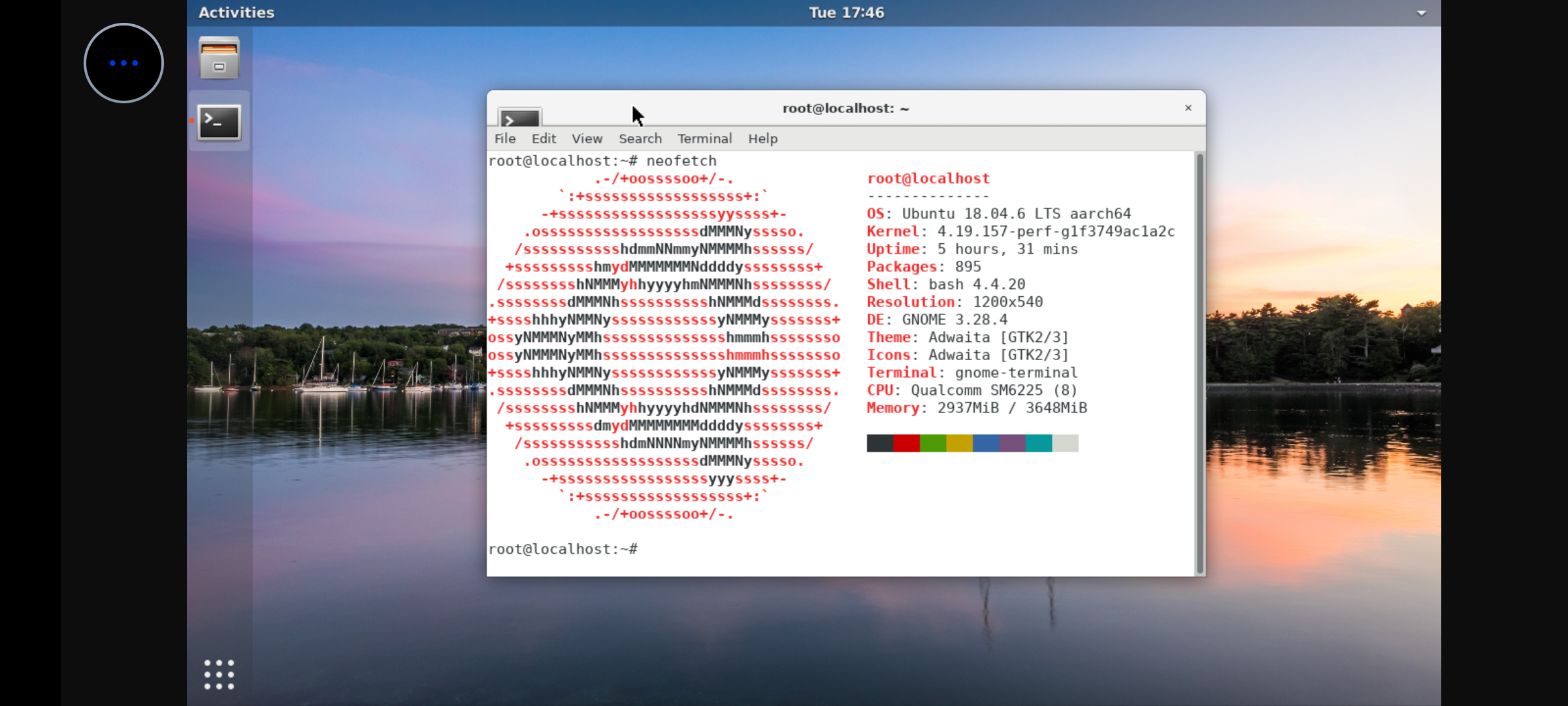Click the root@localhost hostname link in neofetch output
Image resolution: width=1568 pixels, height=706 pixels.
(x=928, y=178)
